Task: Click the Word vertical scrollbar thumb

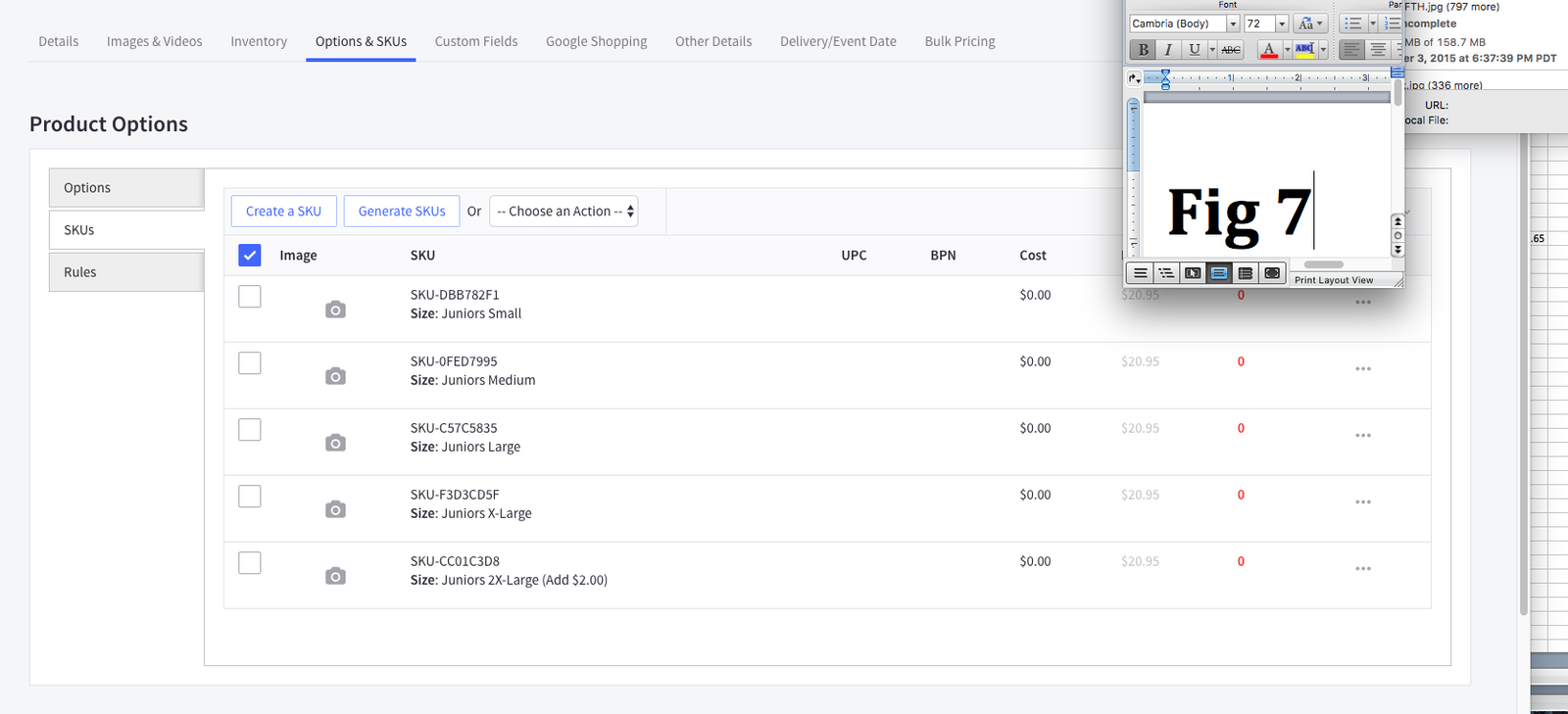Action: [x=1397, y=93]
